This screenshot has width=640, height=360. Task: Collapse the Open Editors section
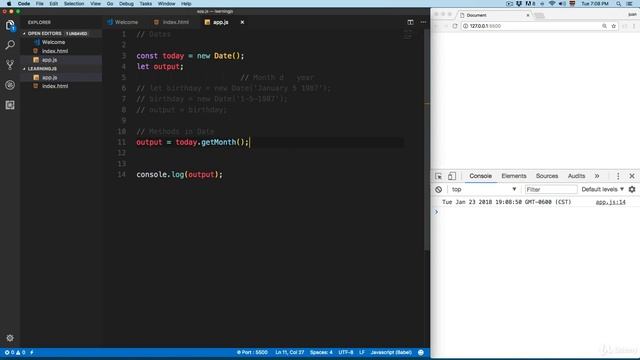pos(44,33)
